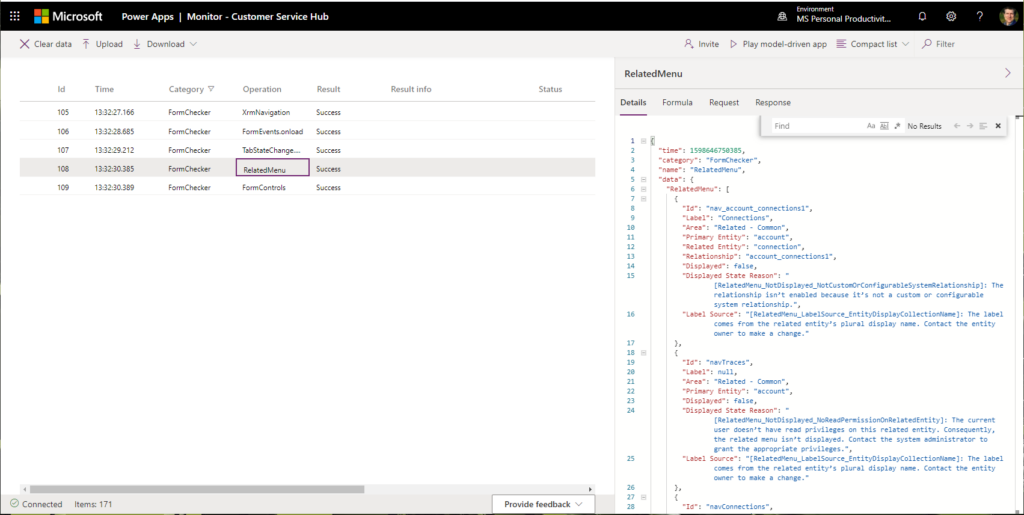This screenshot has width=1024, height=515.
Task: Open the Compact list layout dropdown
Action: click(873, 44)
